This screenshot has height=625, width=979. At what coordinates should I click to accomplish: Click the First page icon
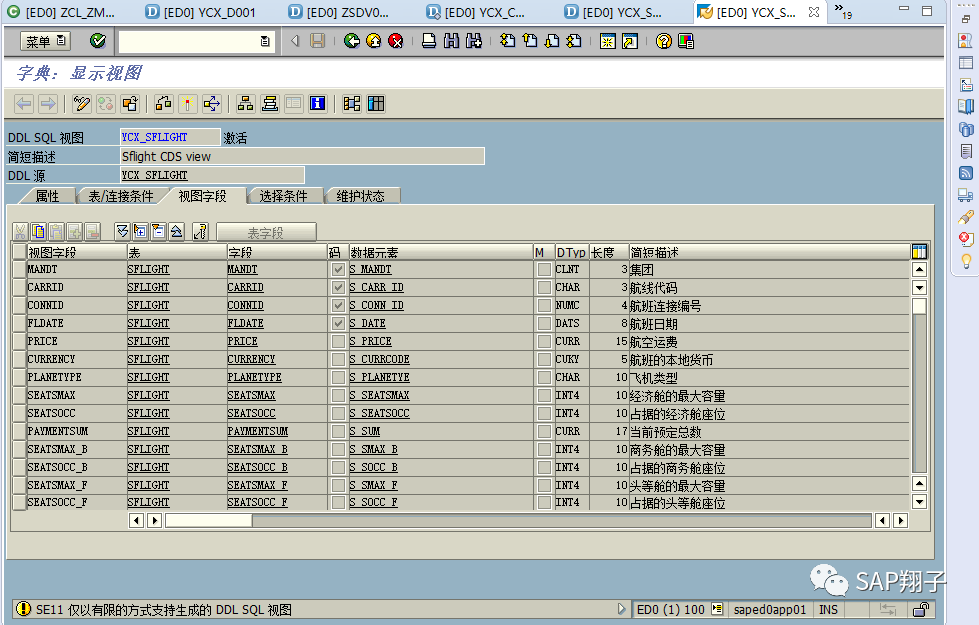[508, 41]
